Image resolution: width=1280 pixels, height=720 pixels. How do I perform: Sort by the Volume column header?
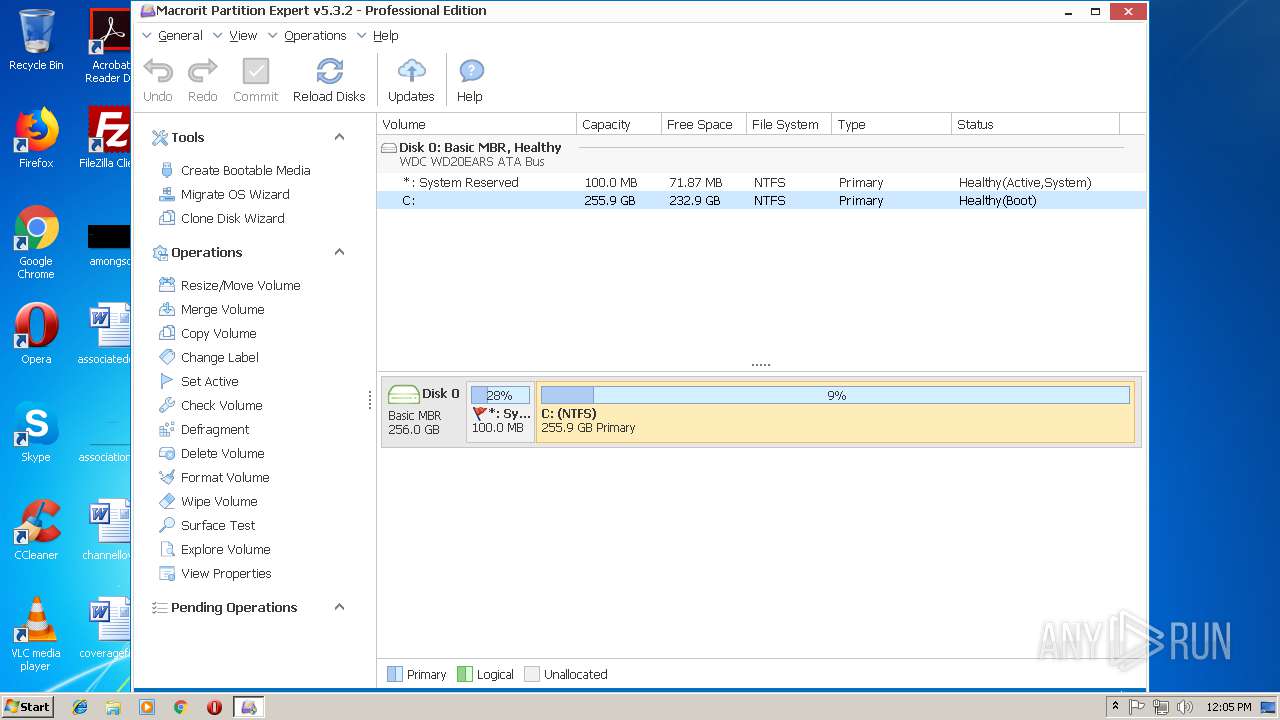[477, 124]
